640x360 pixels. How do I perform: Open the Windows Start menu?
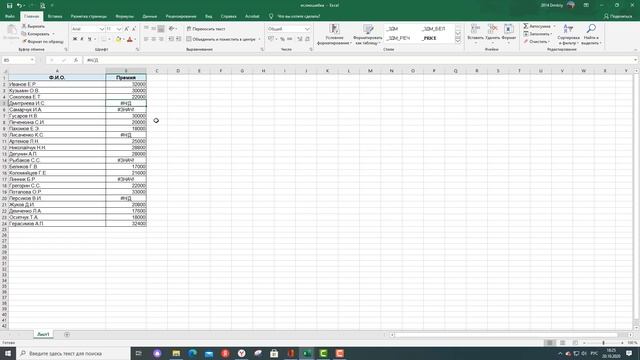pos(8,353)
